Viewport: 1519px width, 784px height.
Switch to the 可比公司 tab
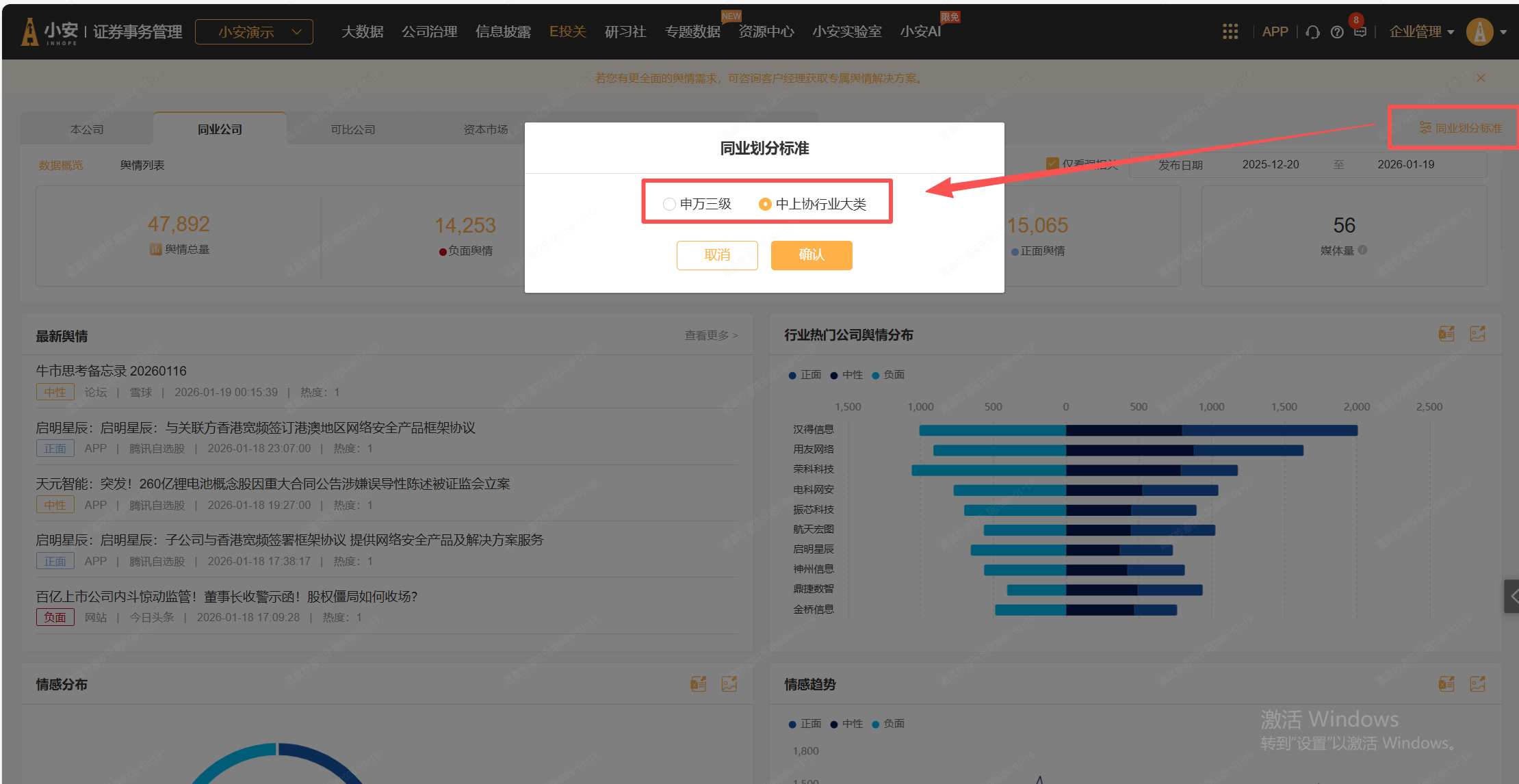352,129
